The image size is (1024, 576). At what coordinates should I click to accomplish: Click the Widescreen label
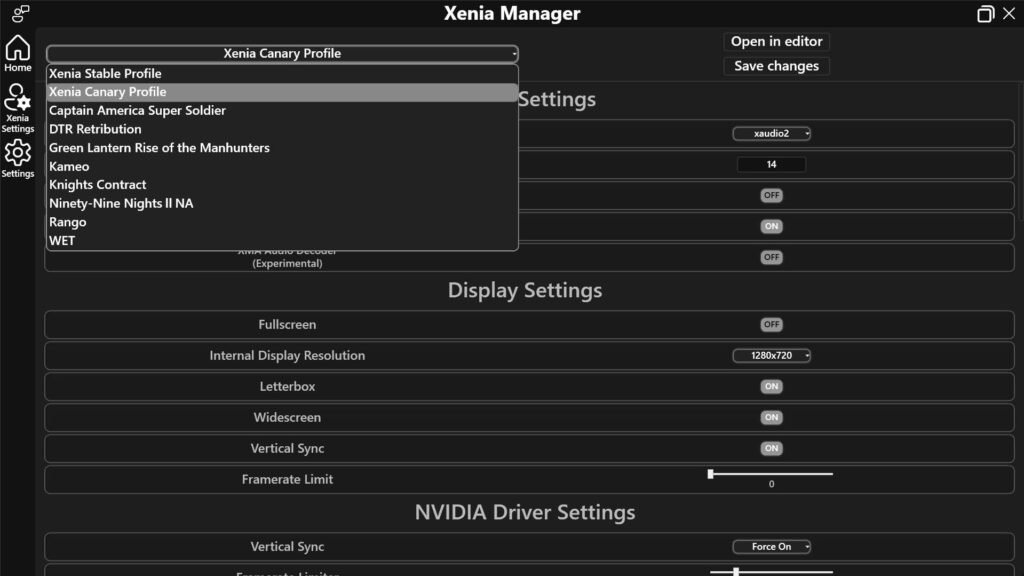(x=287, y=417)
